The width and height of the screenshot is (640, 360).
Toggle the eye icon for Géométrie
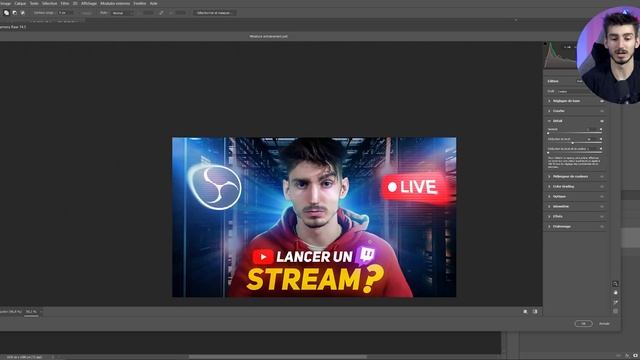(x=602, y=207)
